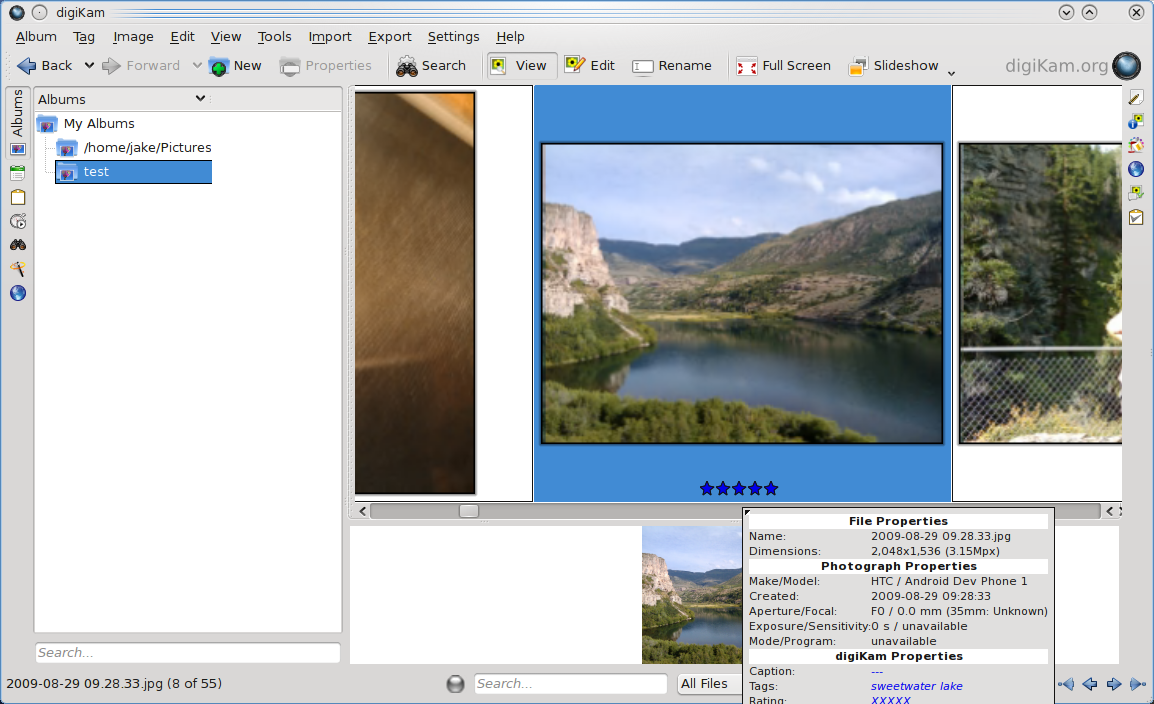1154x704 pixels.
Task: Open the Help menu
Action: pyautogui.click(x=510, y=37)
